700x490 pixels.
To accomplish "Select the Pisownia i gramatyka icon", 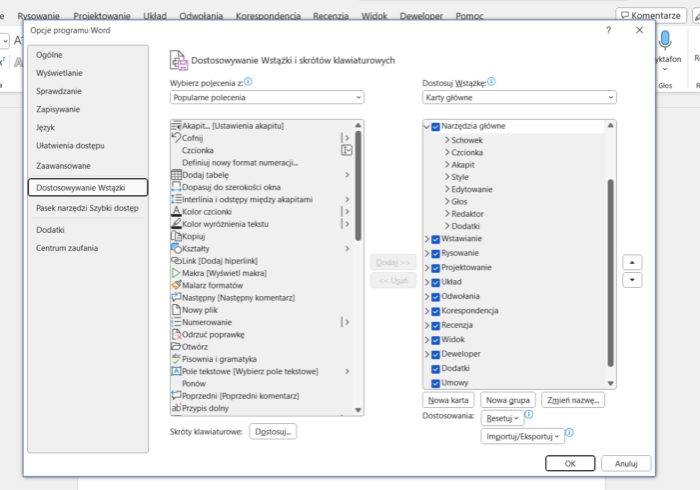I will [x=176, y=359].
